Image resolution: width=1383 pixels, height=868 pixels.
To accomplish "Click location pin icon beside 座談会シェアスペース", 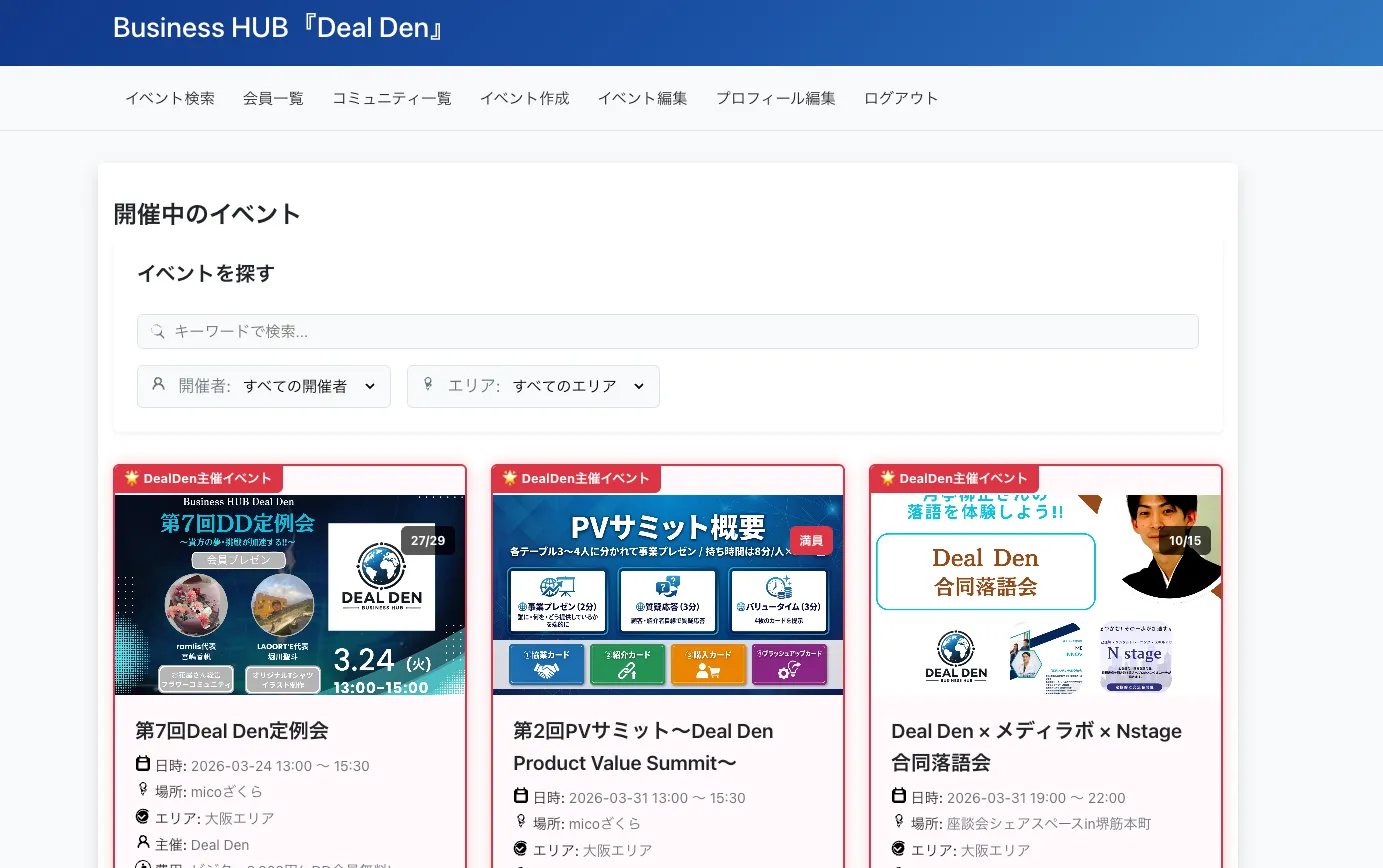I will click(899, 823).
